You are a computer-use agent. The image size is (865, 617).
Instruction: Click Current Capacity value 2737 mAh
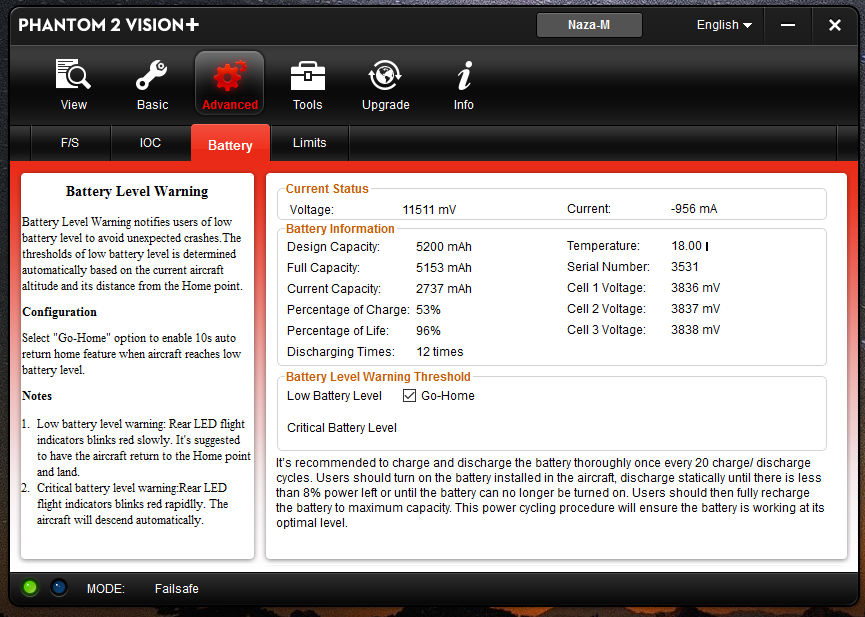click(444, 289)
